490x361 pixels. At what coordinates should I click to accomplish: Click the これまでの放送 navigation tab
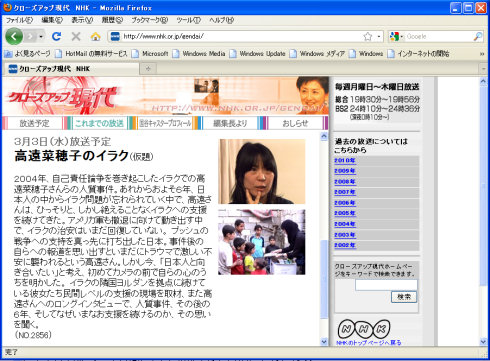tap(99, 123)
